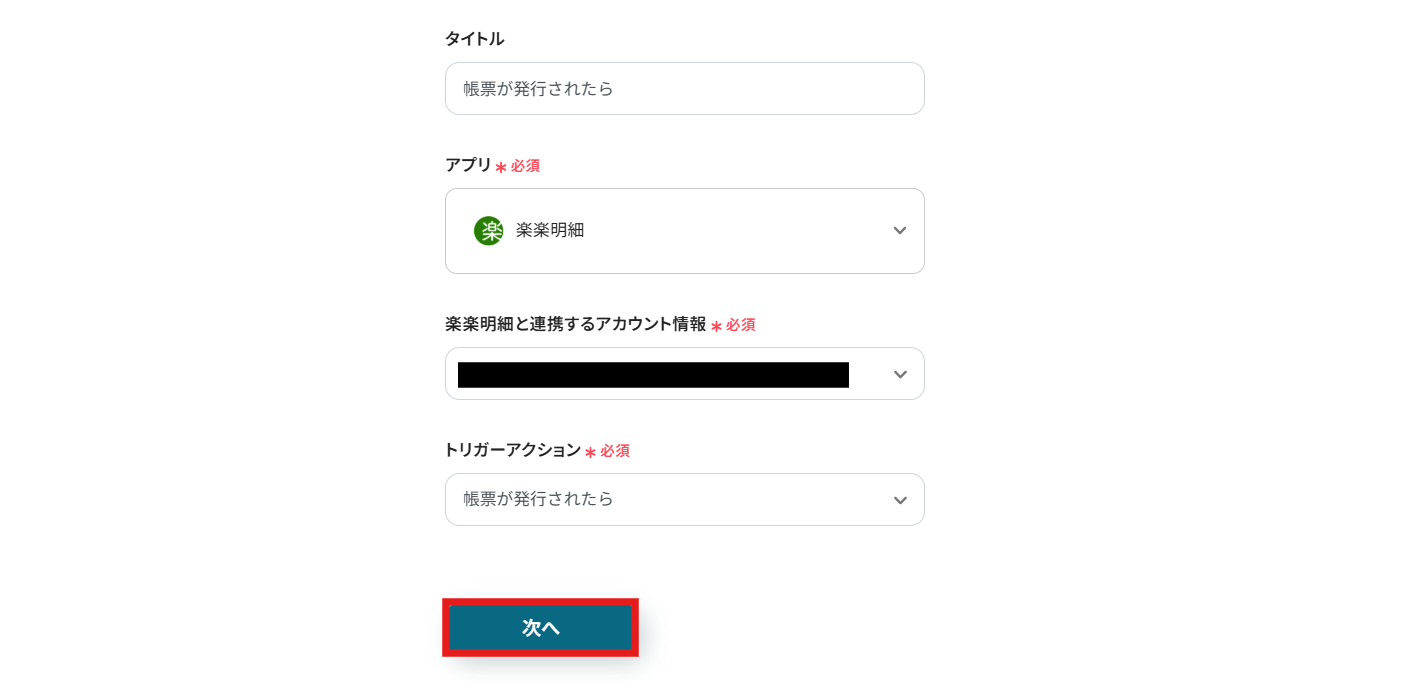Click the 必須 marker beside アプリ
The height and width of the screenshot is (681, 1411).
pos(525,166)
